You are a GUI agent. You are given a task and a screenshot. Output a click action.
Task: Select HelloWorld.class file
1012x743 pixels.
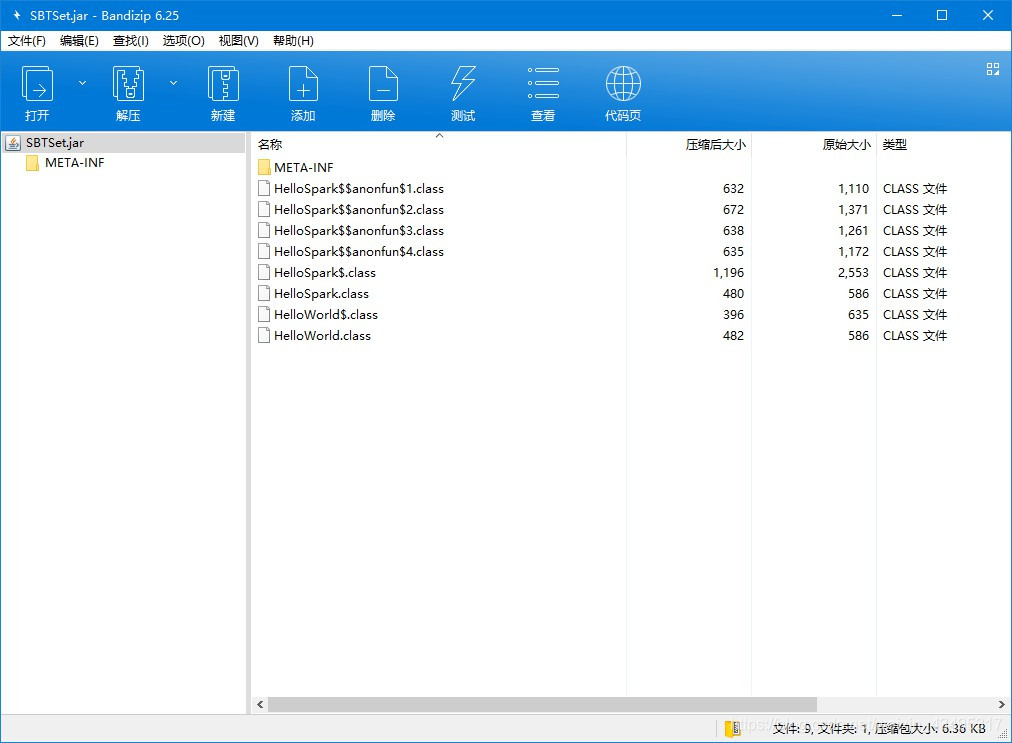[322, 336]
